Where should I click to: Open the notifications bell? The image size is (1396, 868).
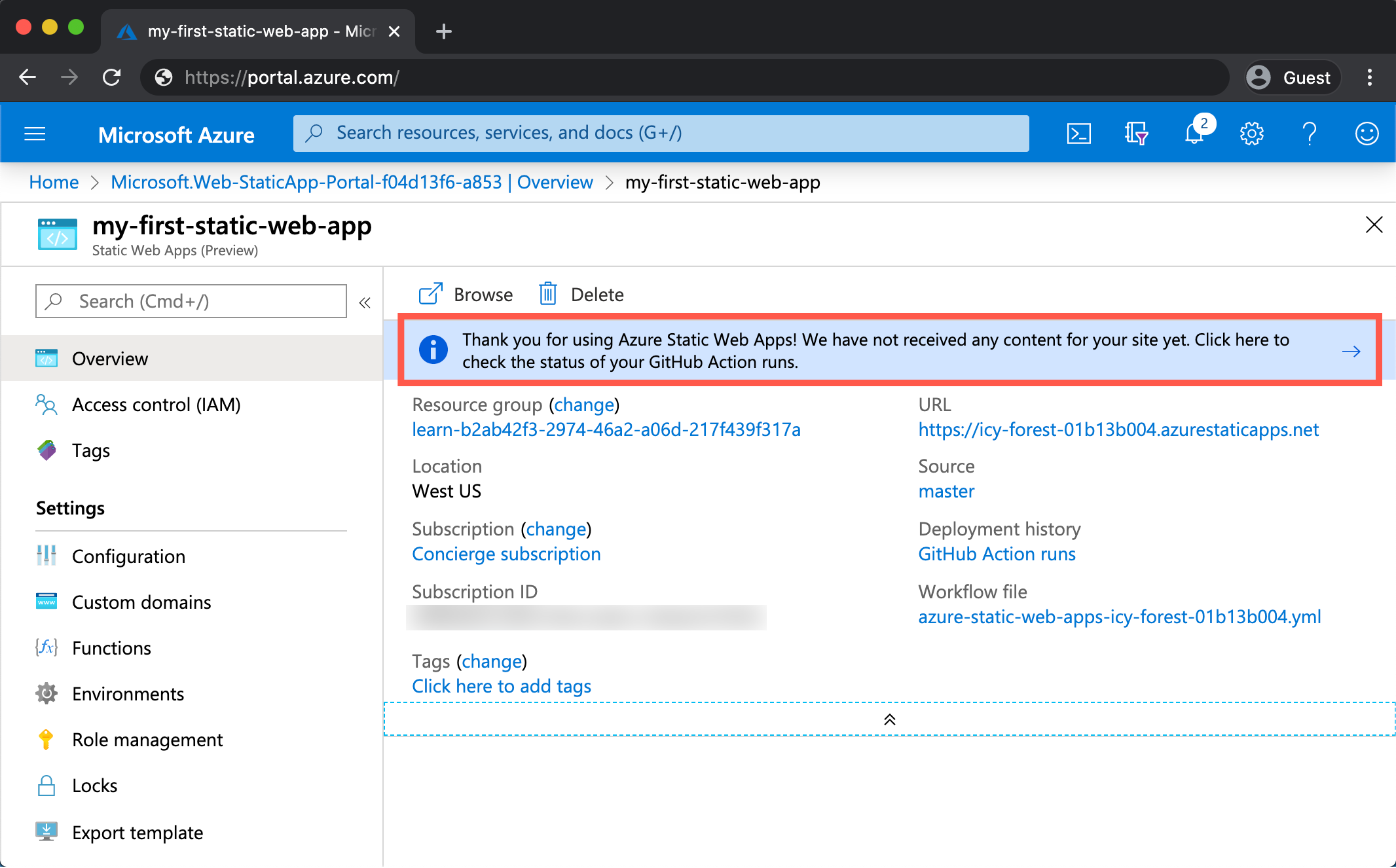(x=1195, y=134)
